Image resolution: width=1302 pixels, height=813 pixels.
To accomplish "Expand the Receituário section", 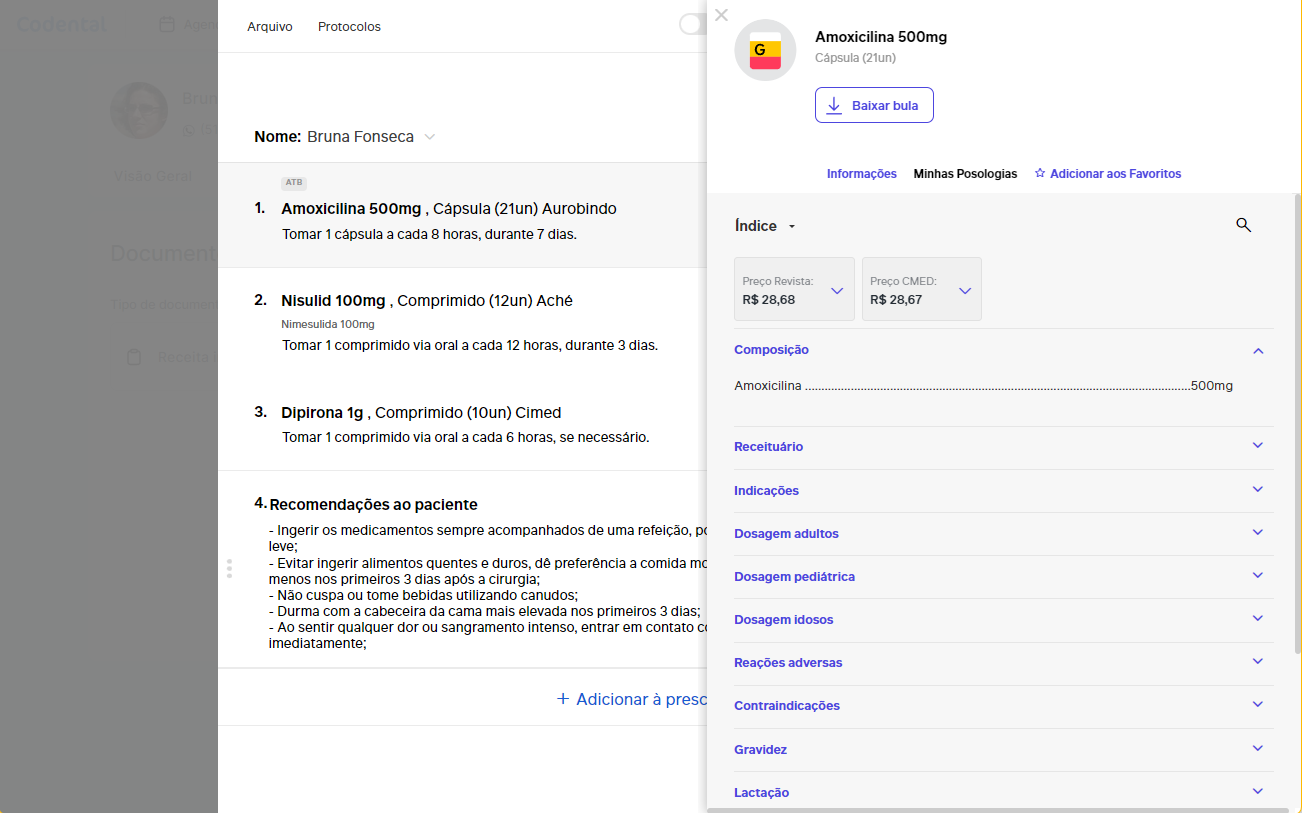I will click(1258, 446).
